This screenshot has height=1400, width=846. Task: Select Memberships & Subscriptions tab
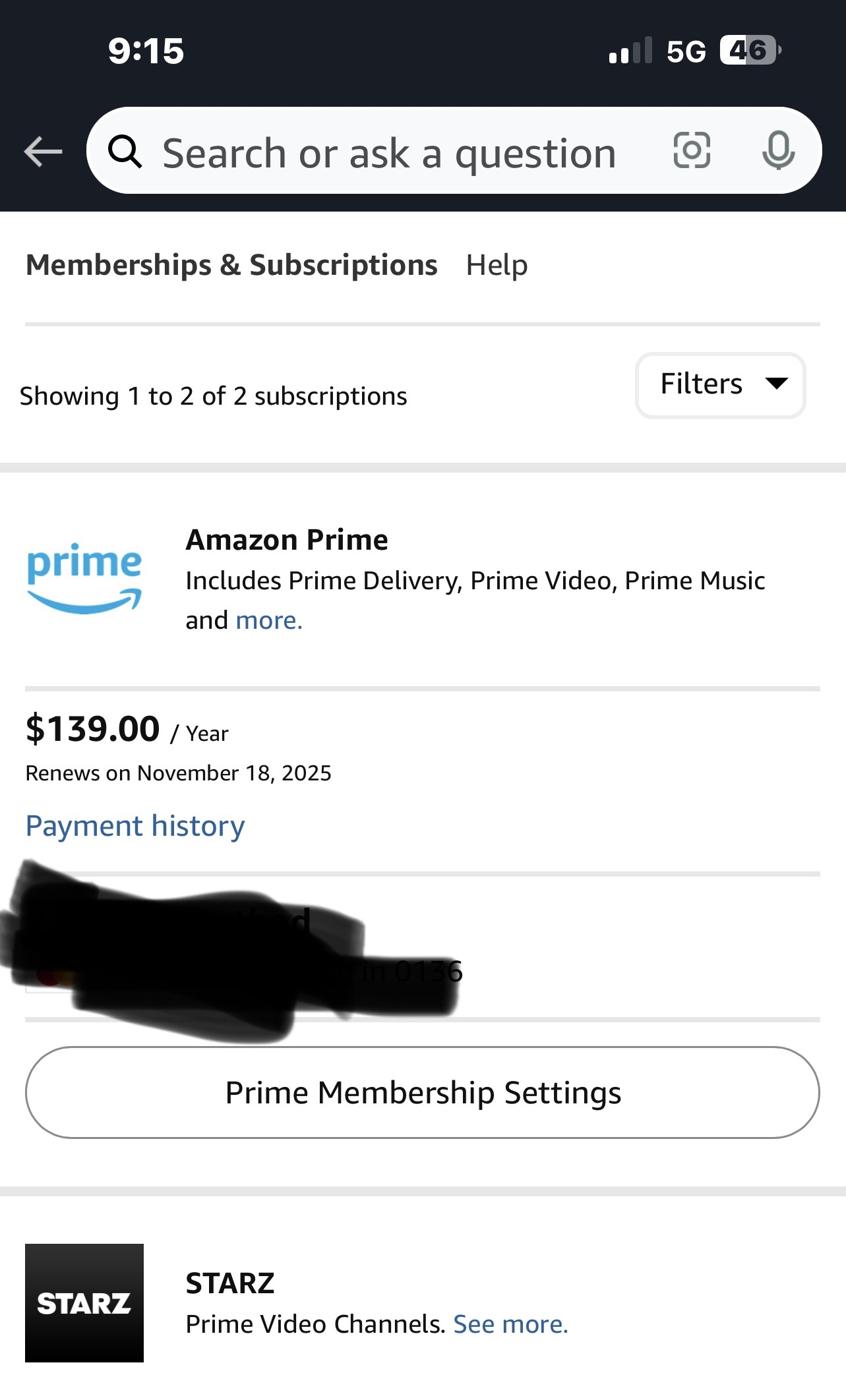(x=231, y=265)
